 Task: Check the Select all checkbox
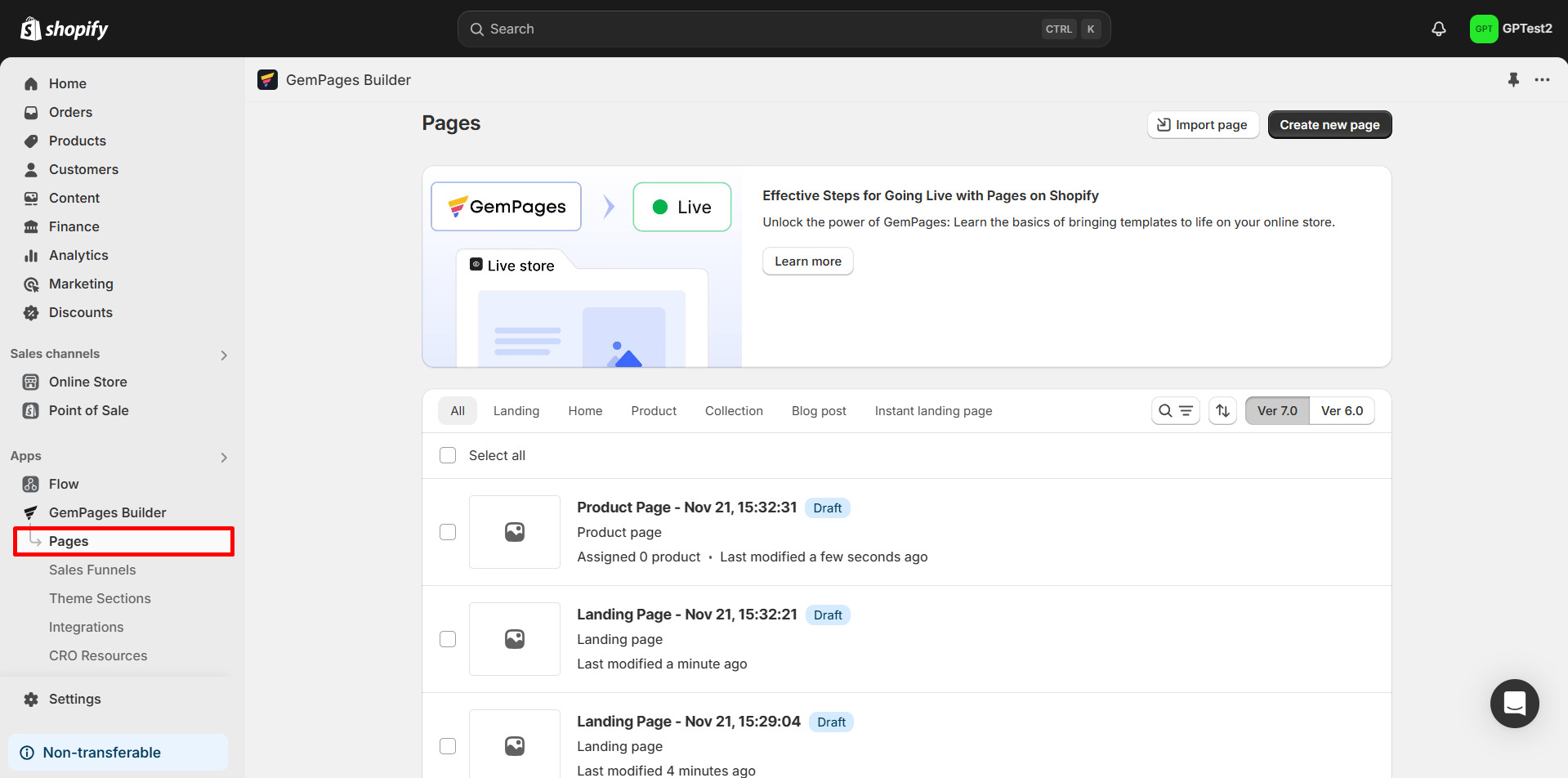point(448,455)
